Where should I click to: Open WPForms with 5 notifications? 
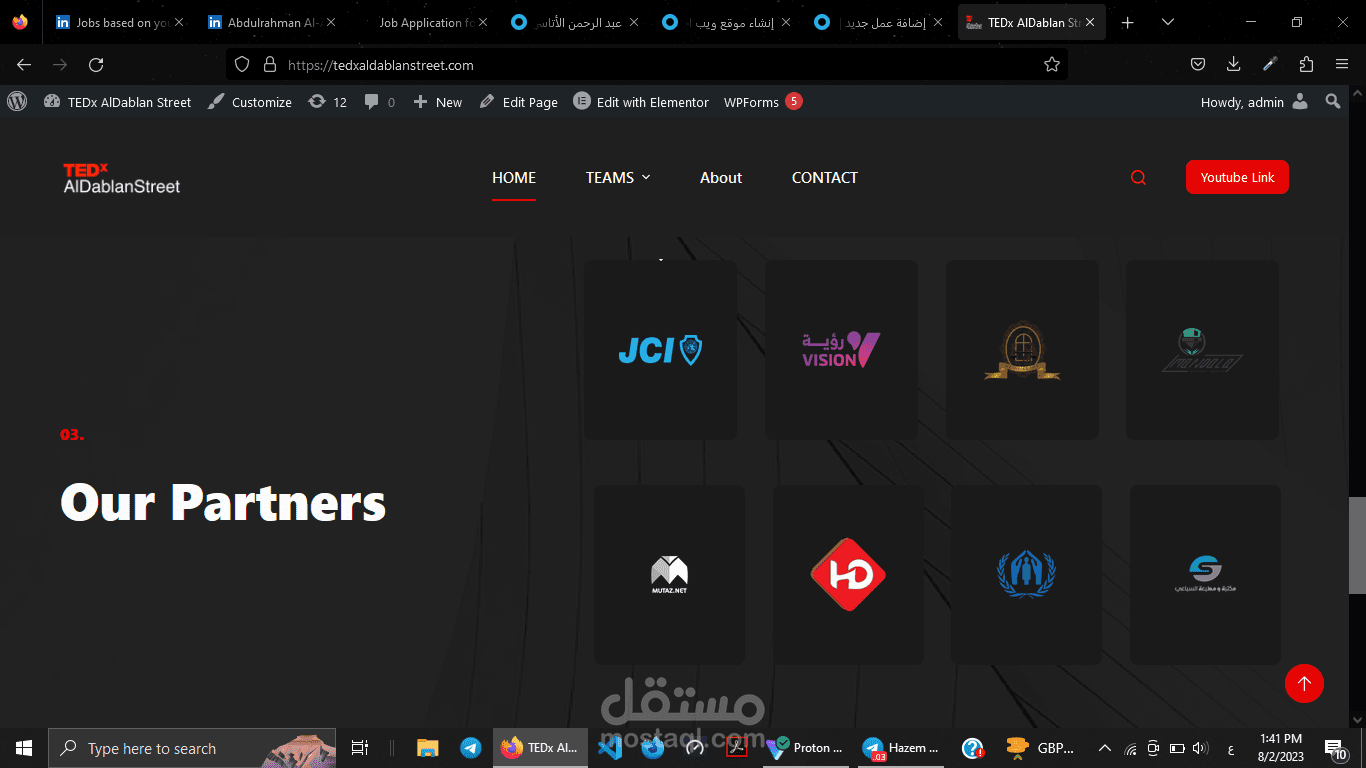pyautogui.click(x=763, y=102)
